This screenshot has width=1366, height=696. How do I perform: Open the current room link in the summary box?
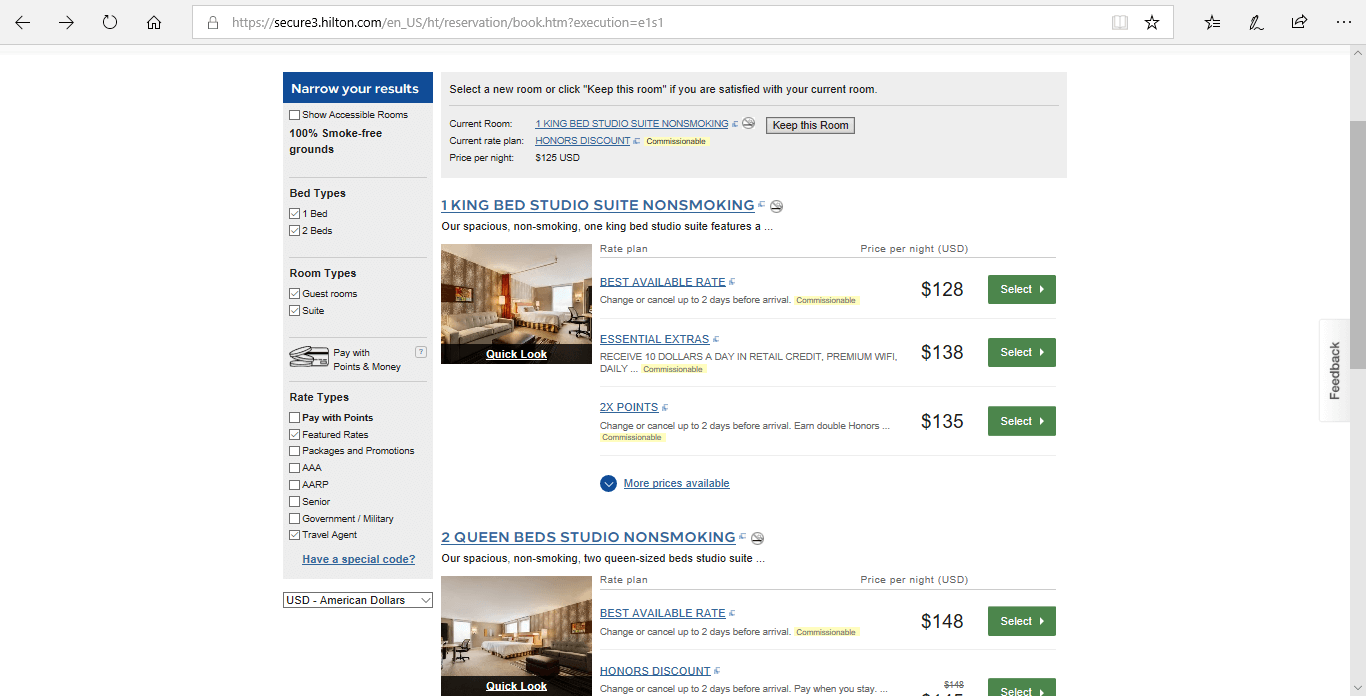tap(632, 124)
